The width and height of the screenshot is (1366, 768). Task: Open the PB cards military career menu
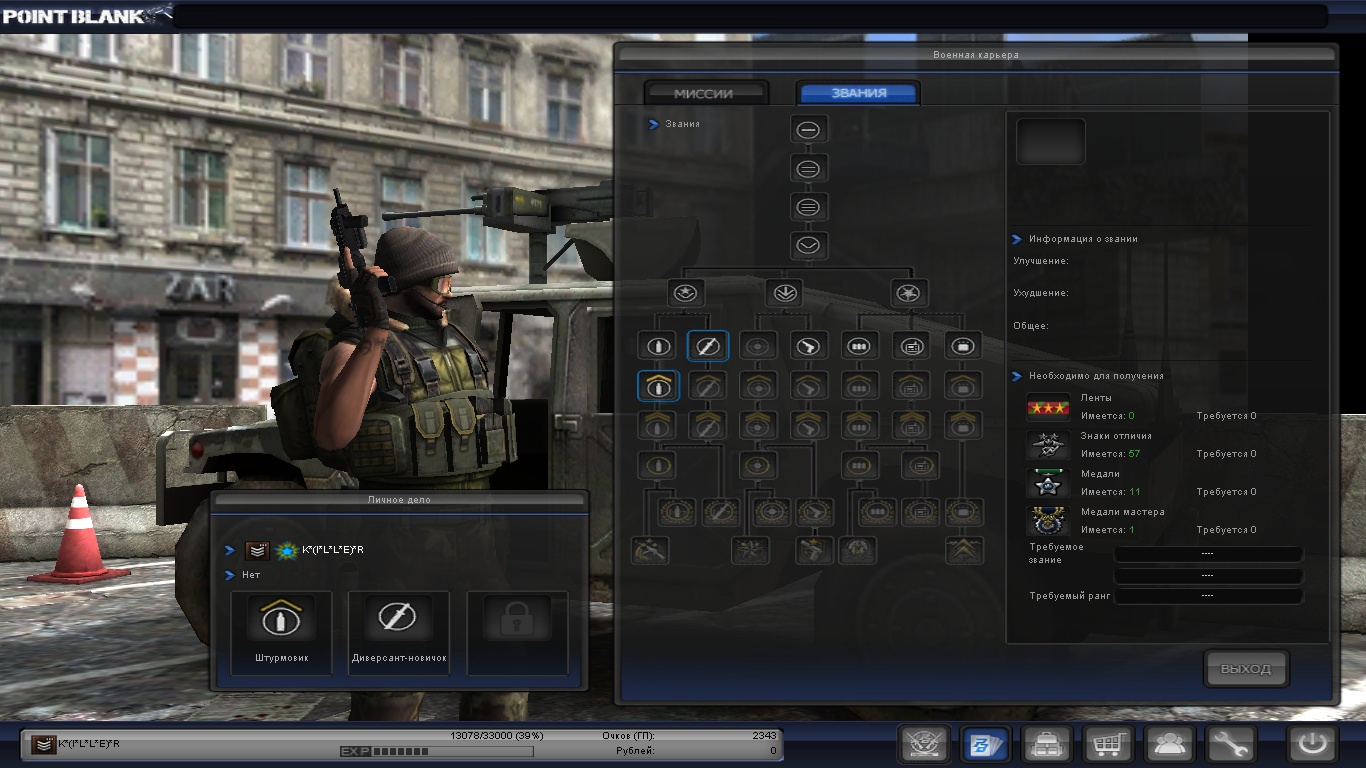(985, 744)
